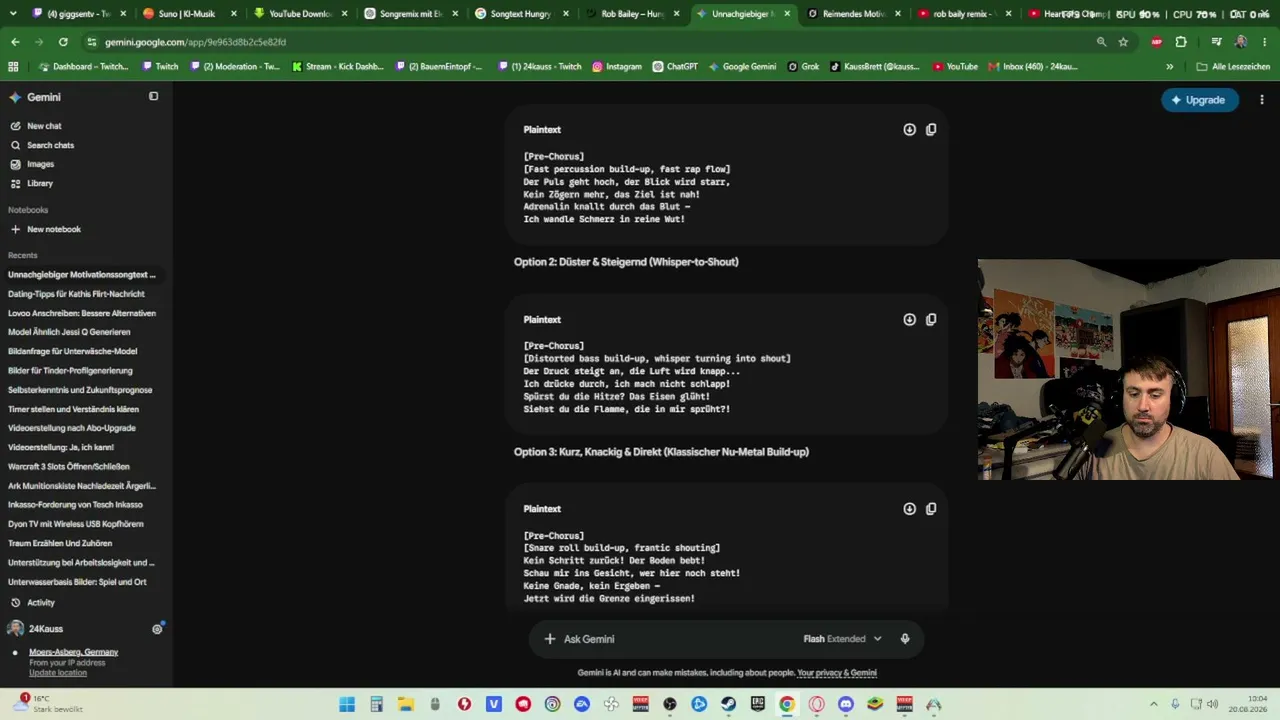Image resolution: width=1280 pixels, height=720 pixels.
Task: Open chat Warcraft 3 Slots Öffnen/Schließen
Action: tap(69, 466)
